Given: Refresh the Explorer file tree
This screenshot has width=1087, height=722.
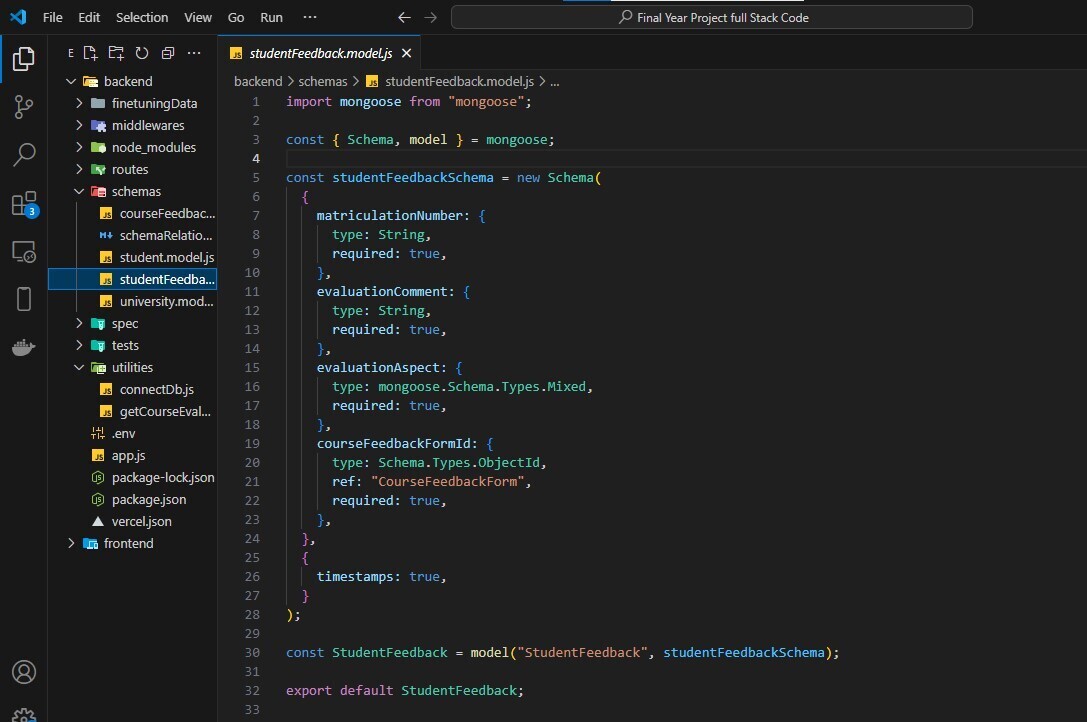Looking at the screenshot, I should point(142,53).
